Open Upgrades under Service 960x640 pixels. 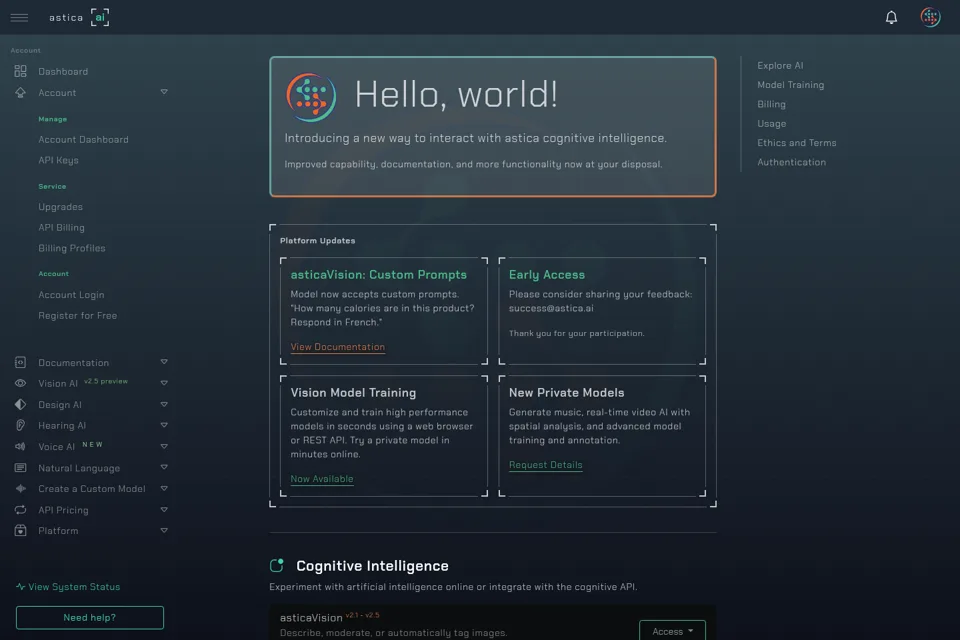point(60,207)
